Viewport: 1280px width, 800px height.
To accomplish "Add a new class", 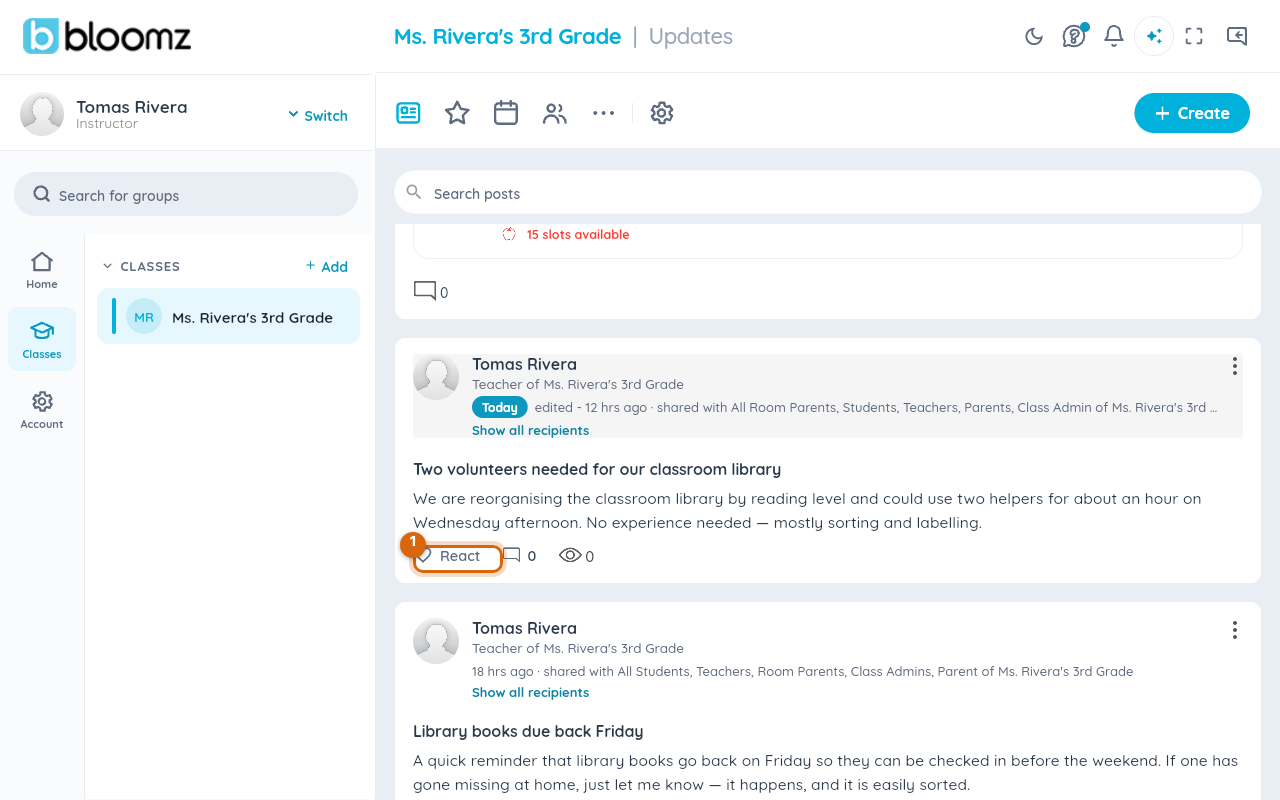I will pyautogui.click(x=327, y=266).
